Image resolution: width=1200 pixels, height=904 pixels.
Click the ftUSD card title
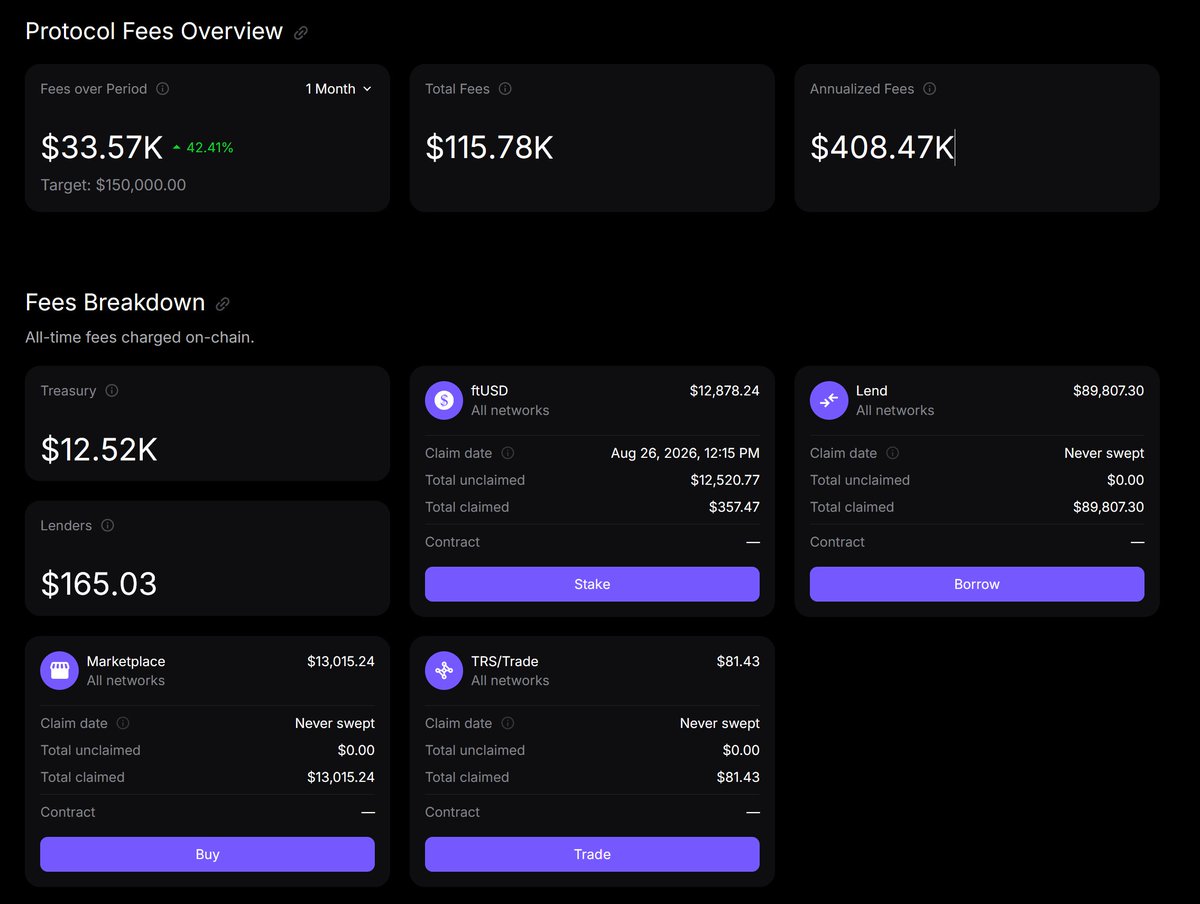[490, 391]
